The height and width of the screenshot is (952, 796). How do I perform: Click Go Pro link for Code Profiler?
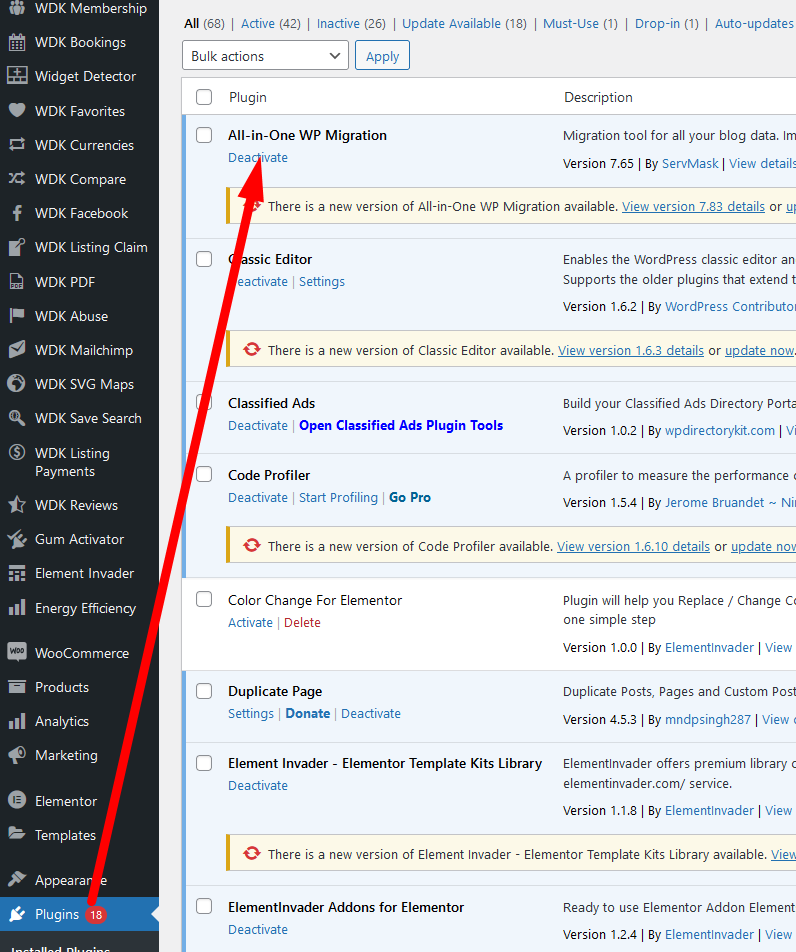(410, 498)
